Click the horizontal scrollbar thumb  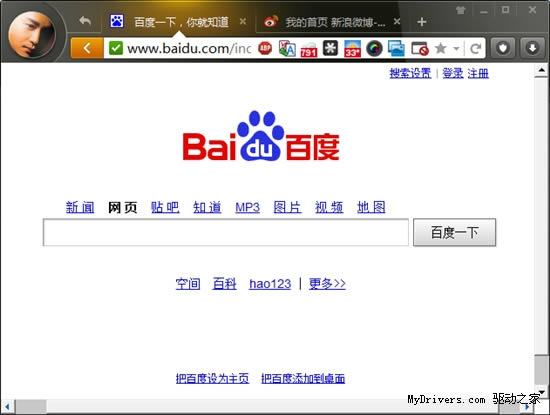pyautogui.click(x=31, y=407)
